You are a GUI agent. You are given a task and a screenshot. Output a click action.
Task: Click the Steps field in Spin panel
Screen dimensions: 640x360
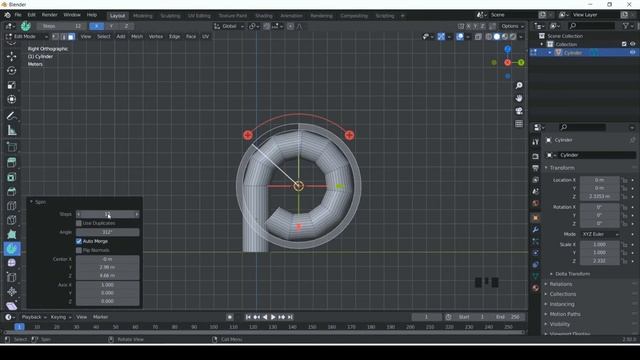[x=107, y=214]
